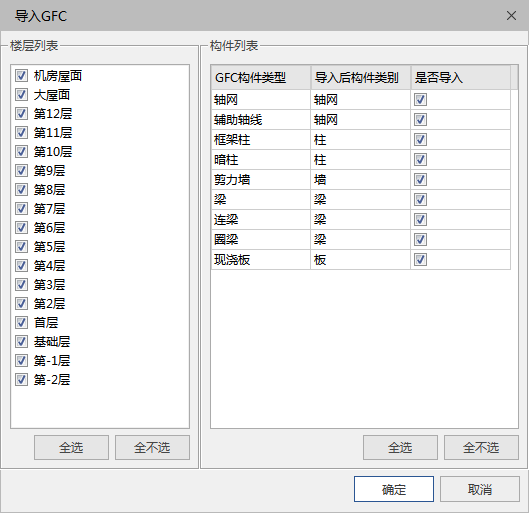Image resolution: width=529 pixels, height=513 pixels.
Task: Toggle the 第3层 floor checkbox
Action: [x=21, y=285]
